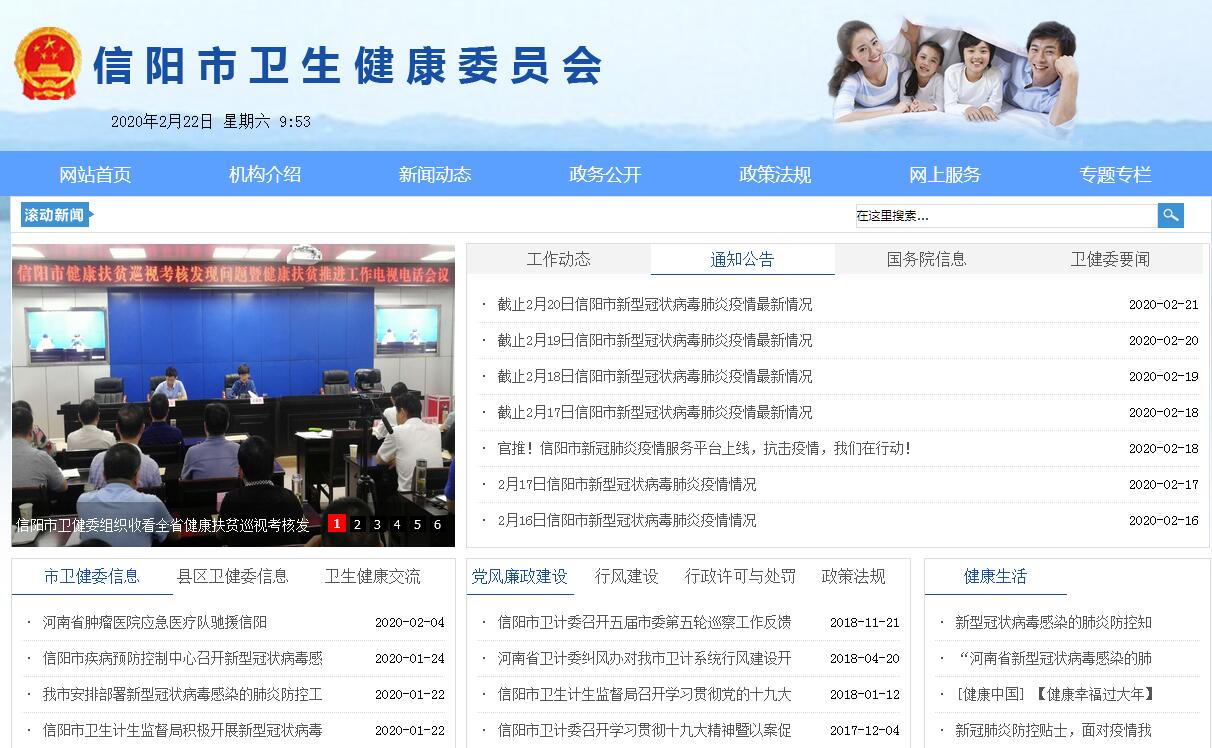Click the national emblem logo
The width and height of the screenshot is (1212, 748).
[x=48, y=64]
